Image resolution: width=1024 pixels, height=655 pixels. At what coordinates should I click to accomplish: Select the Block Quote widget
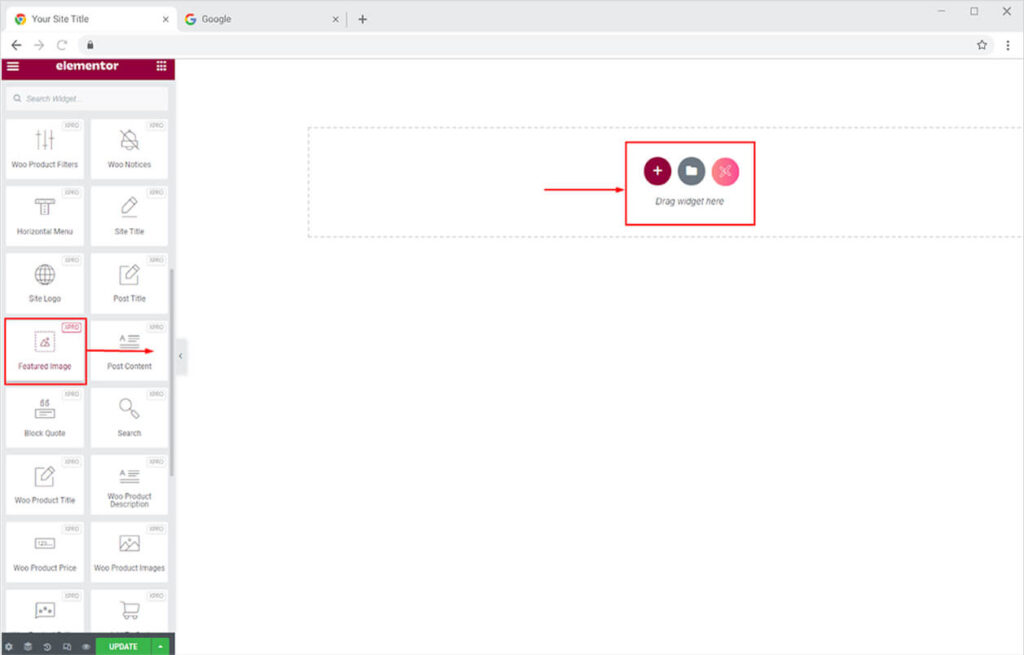click(x=45, y=417)
